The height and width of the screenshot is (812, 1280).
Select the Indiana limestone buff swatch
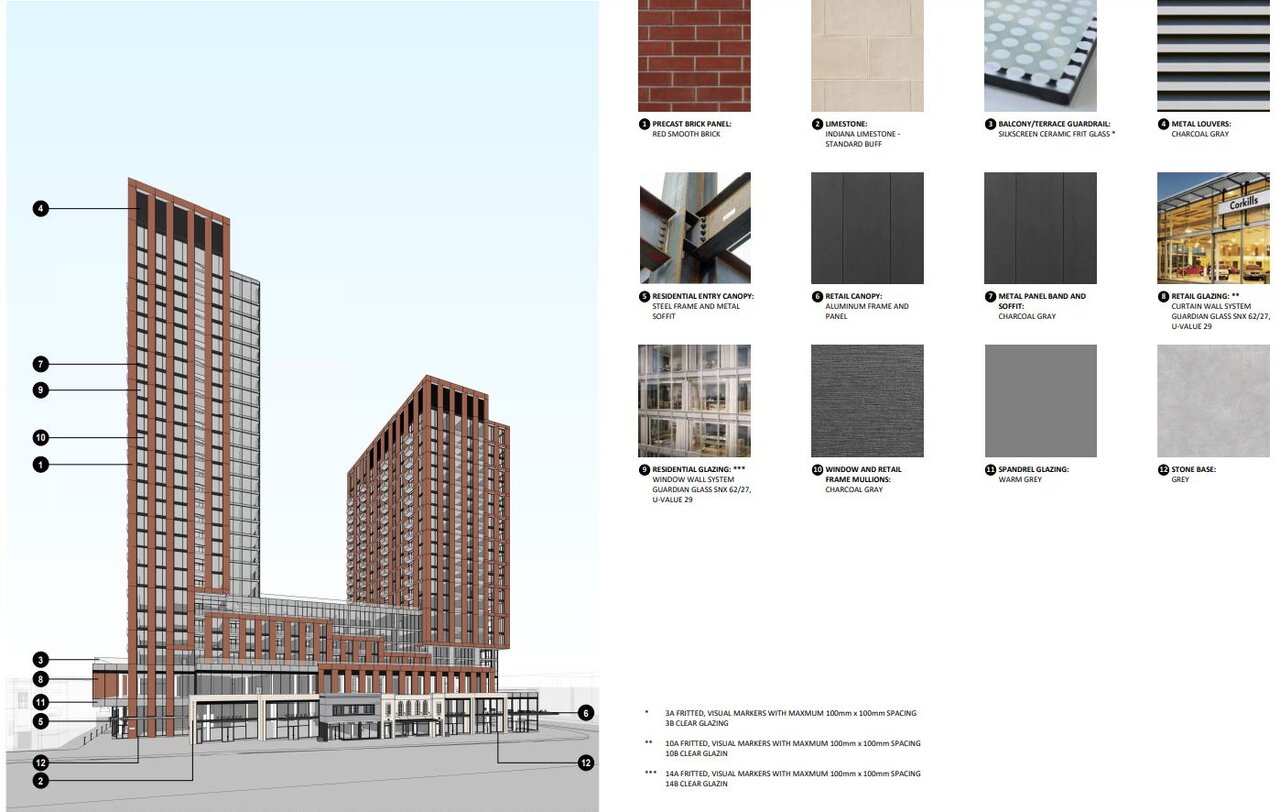click(x=867, y=55)
